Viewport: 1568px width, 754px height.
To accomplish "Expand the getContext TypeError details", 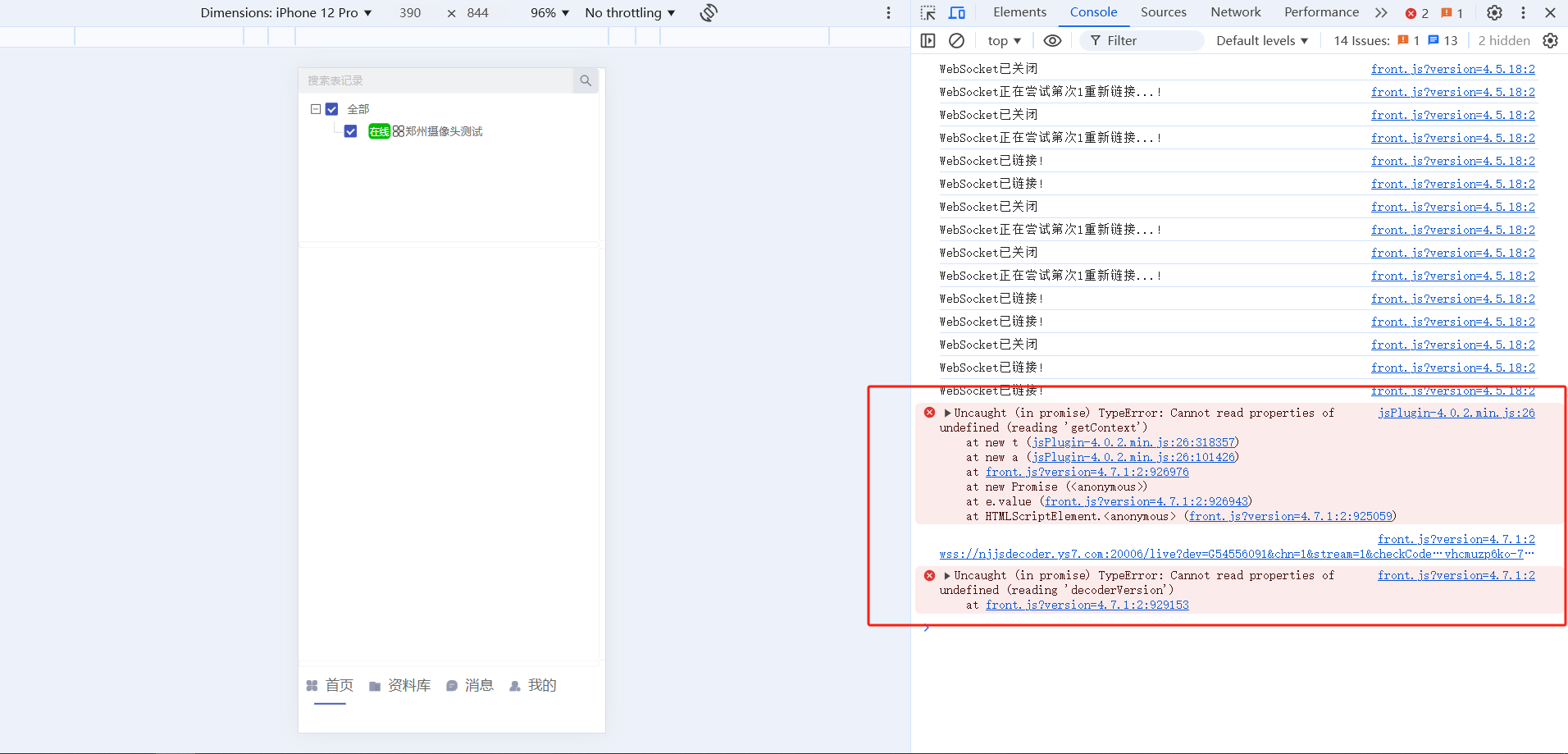I will (948, 413).
